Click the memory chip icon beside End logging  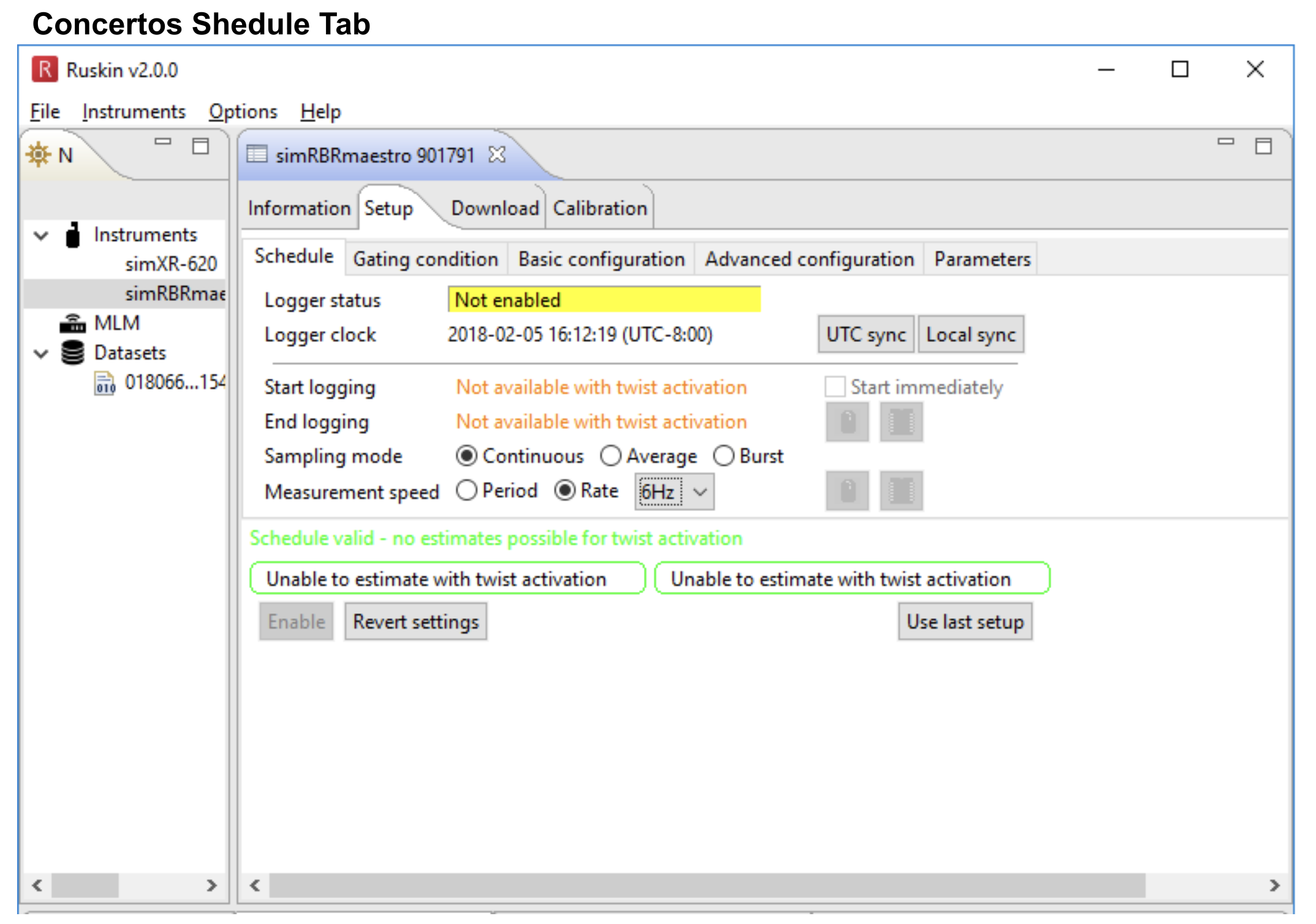pyautogui.click(x=901, y=422)
